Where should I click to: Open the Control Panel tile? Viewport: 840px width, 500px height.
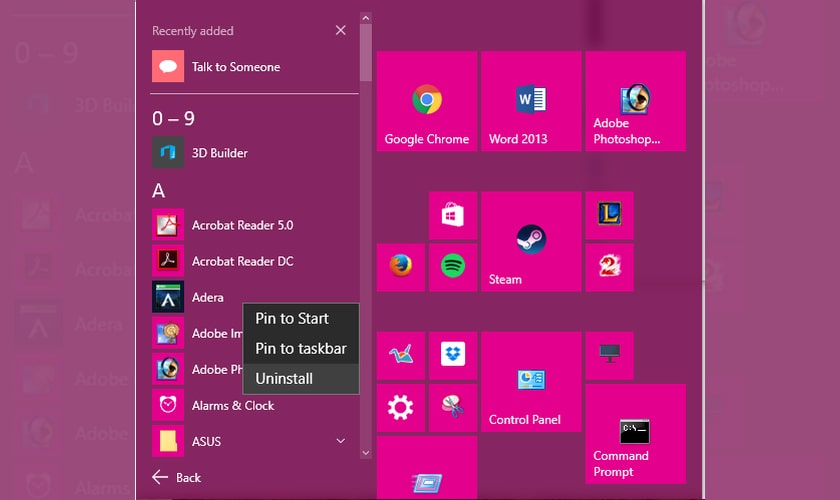[x=531, y=382]
